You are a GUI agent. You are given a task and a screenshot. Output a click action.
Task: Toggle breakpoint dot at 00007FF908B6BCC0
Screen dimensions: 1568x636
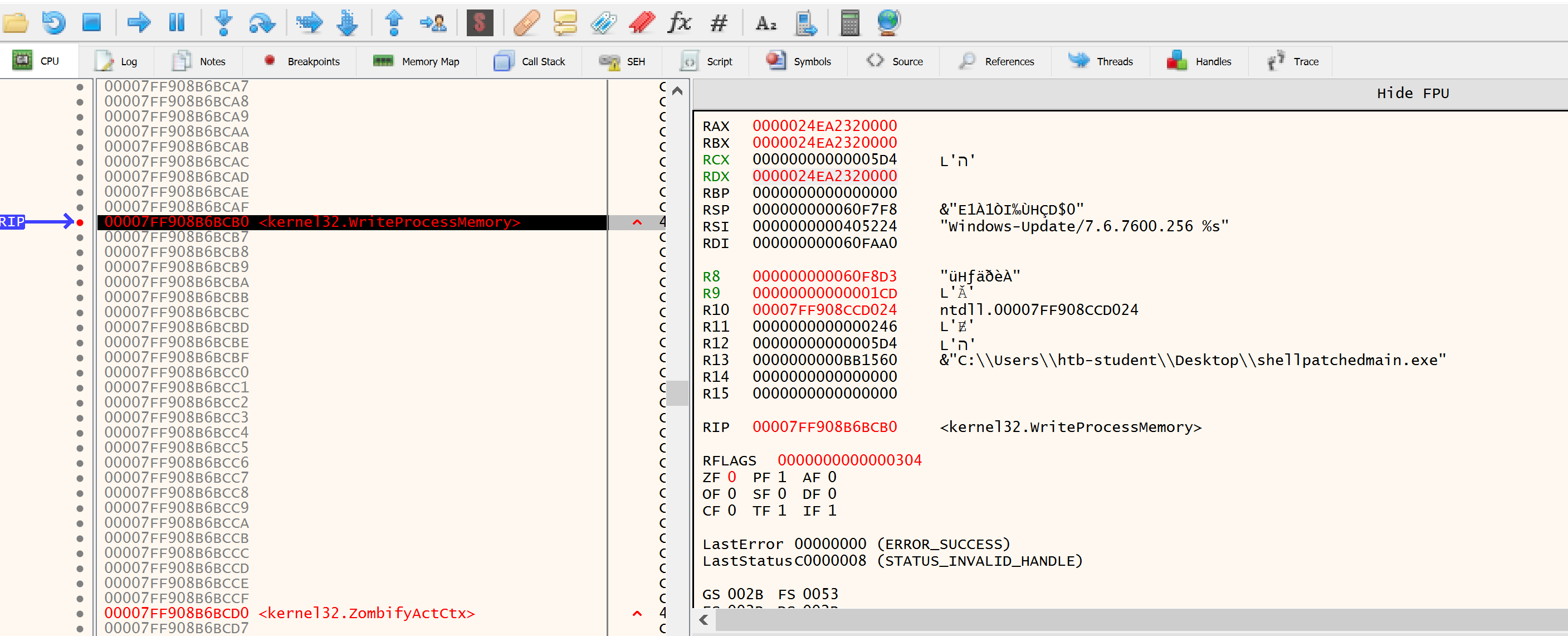point(80,373)
